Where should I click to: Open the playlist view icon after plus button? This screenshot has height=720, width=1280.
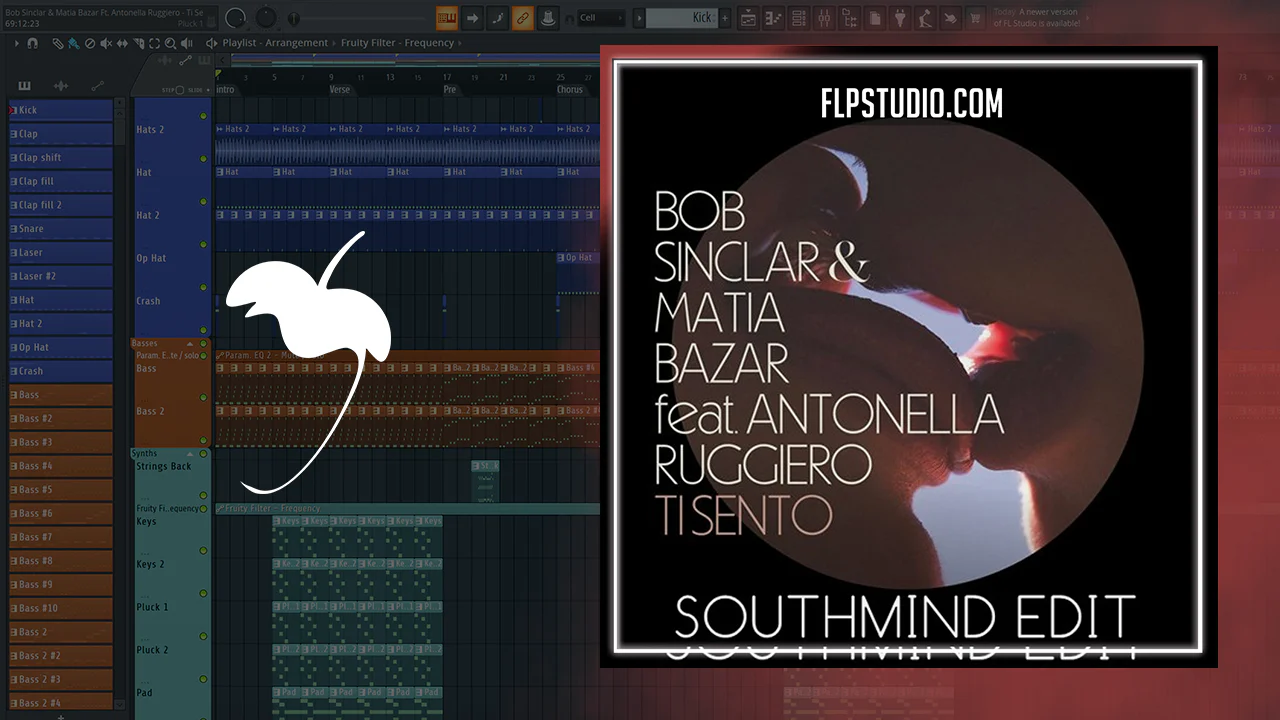click(749, 17)
